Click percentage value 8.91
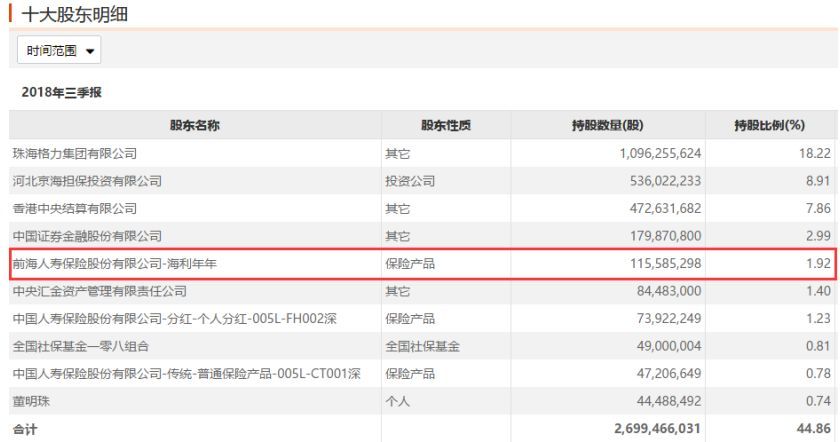Viewport: 840px width, 442px height. tap(819, 181)
